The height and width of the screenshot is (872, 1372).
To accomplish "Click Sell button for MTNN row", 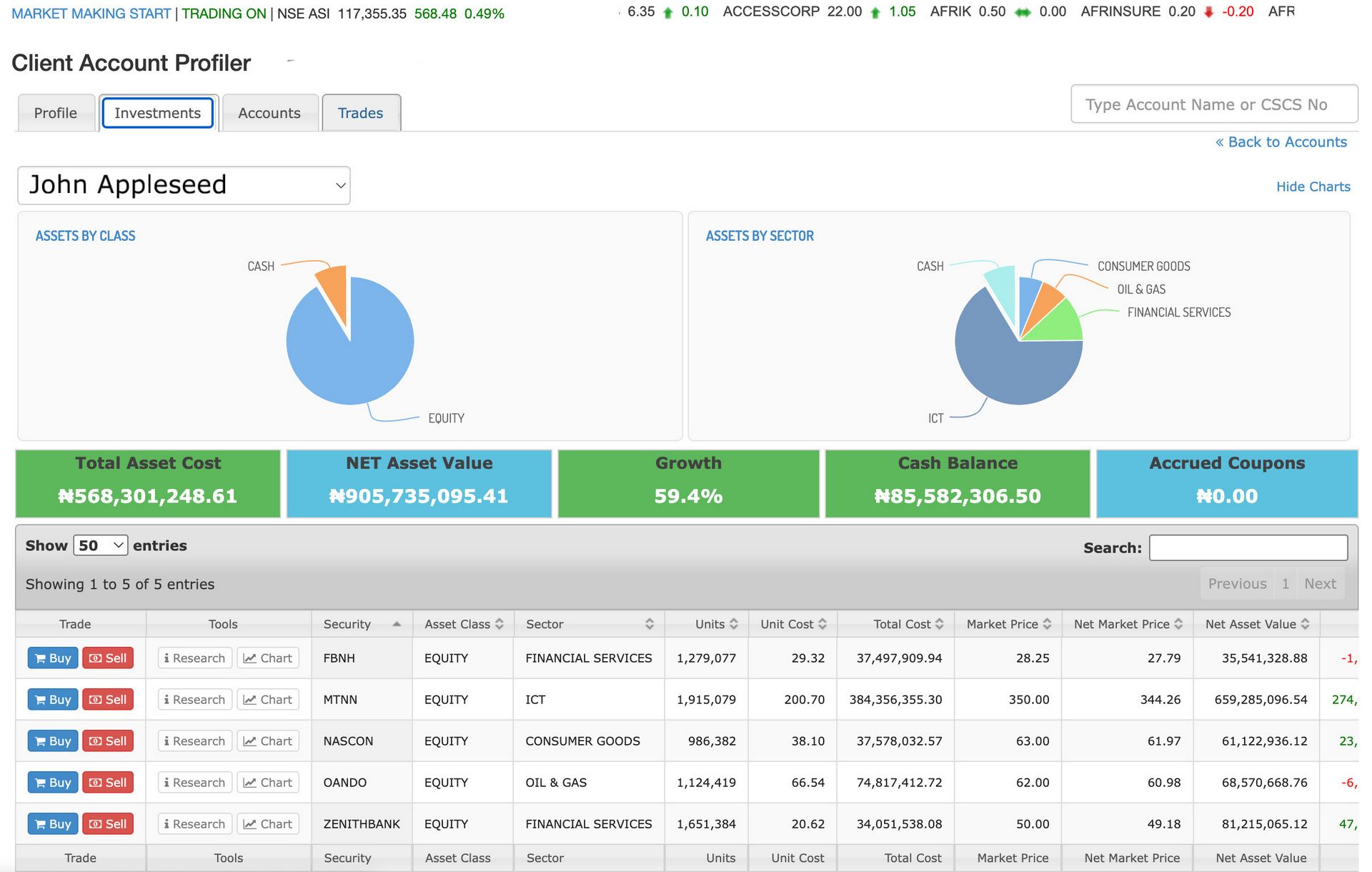I will pyautogui.click(x=108, y=700).
